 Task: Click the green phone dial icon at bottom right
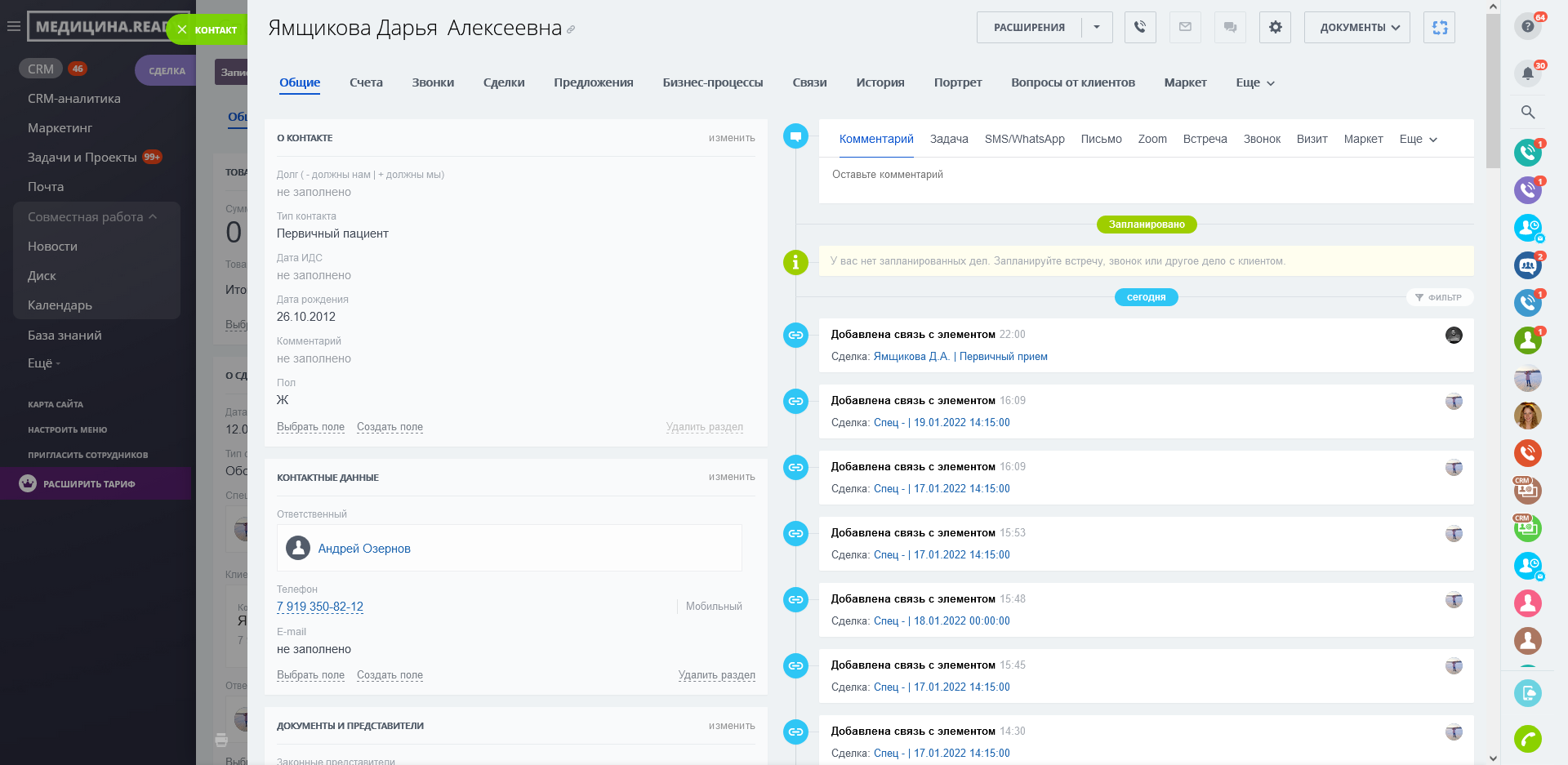pos(1527,739)
